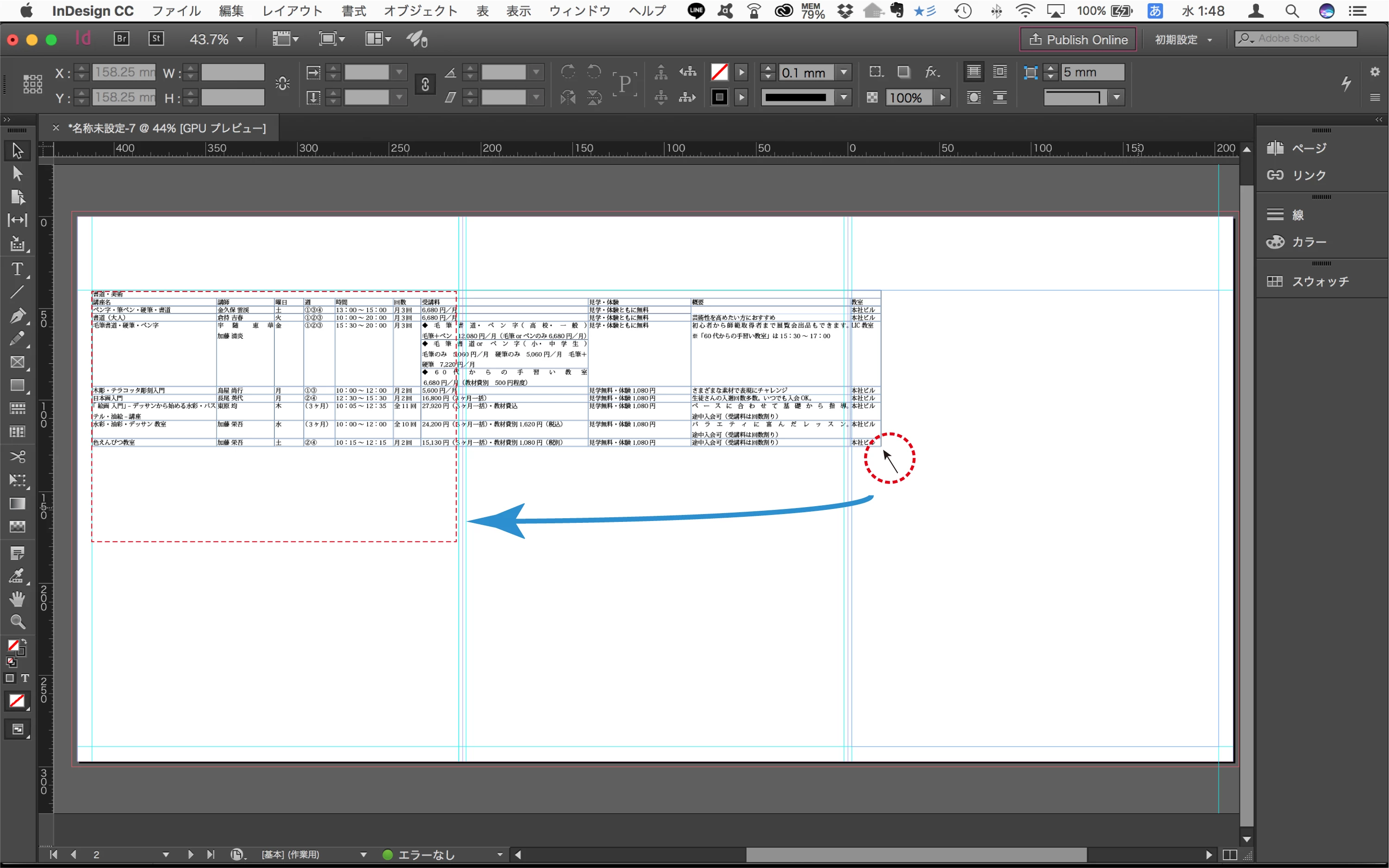This screenshot has height=868, width=1389.
Task: Click the fill color swatch in control bar
Action: pos(719,72)
